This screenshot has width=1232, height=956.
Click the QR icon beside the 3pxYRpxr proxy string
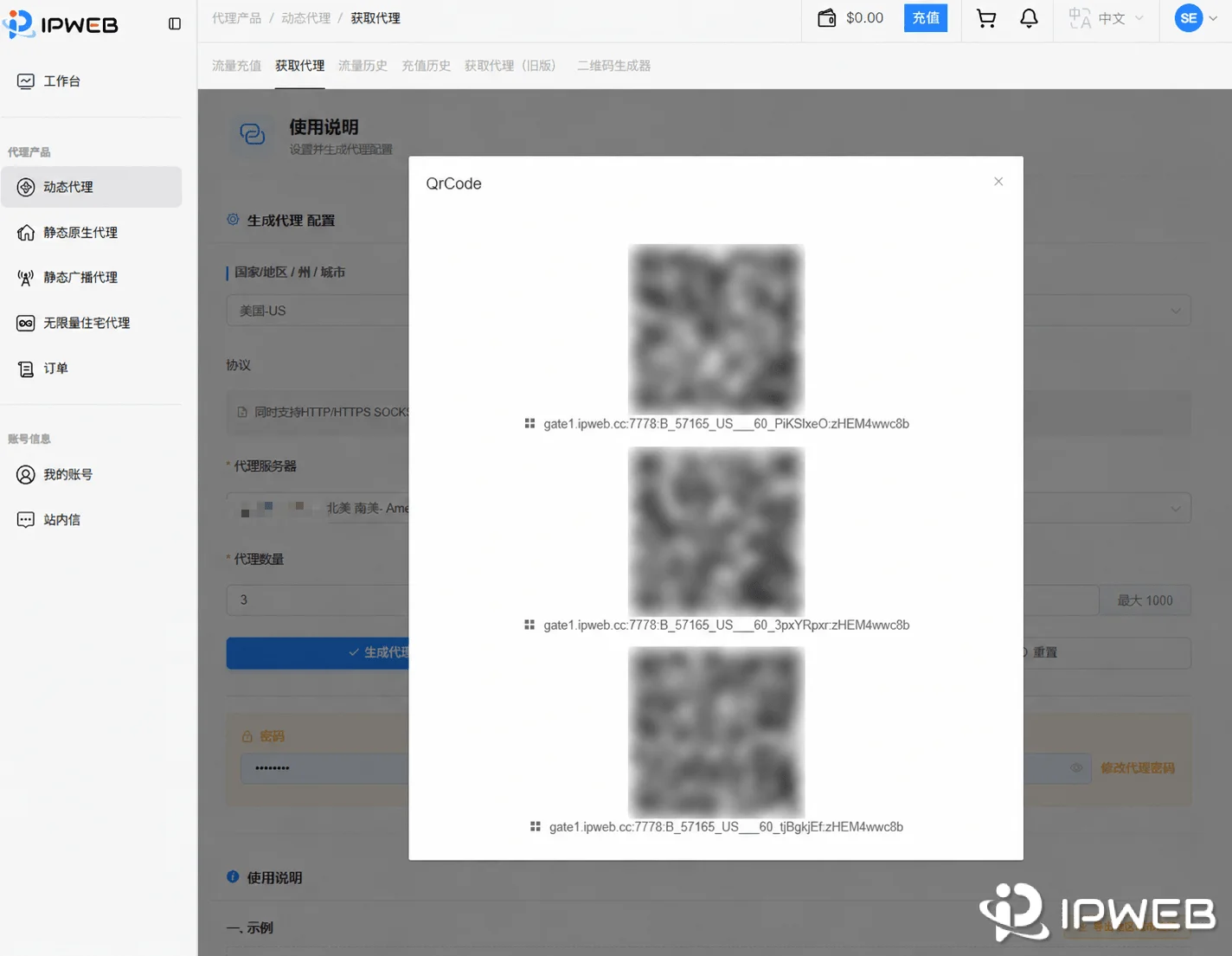pos(529,626)
